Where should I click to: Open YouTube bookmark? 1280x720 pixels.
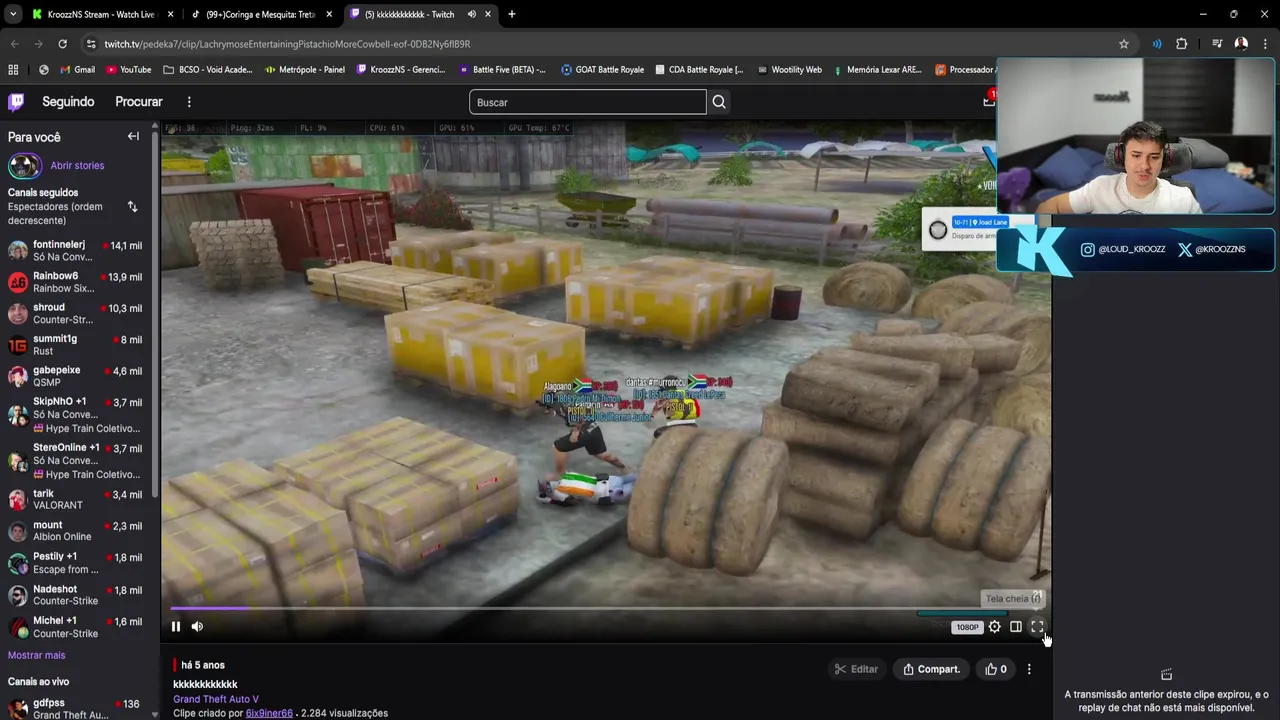[x=128, y=70]
